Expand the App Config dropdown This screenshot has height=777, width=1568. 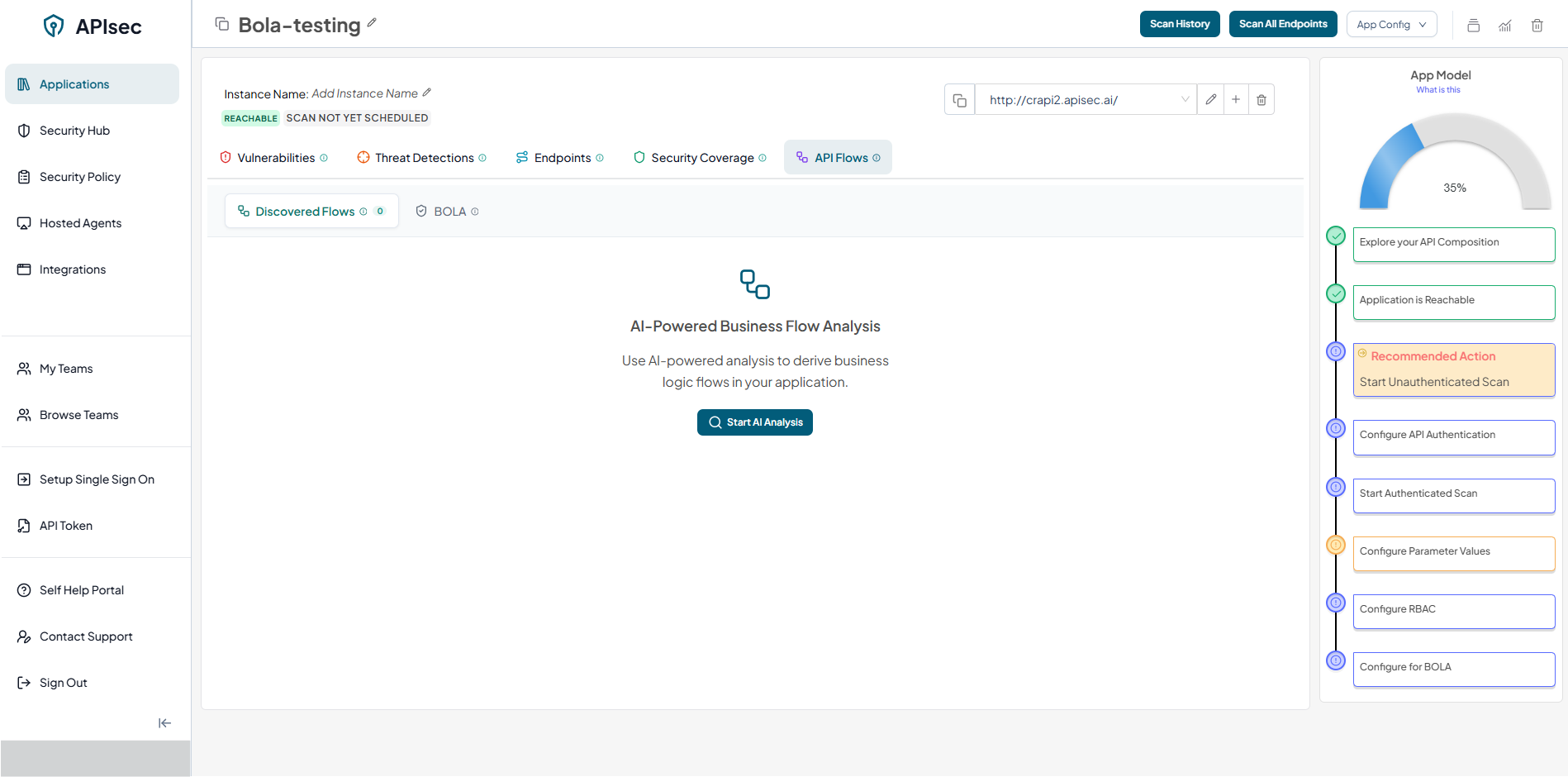(1391, 25)
